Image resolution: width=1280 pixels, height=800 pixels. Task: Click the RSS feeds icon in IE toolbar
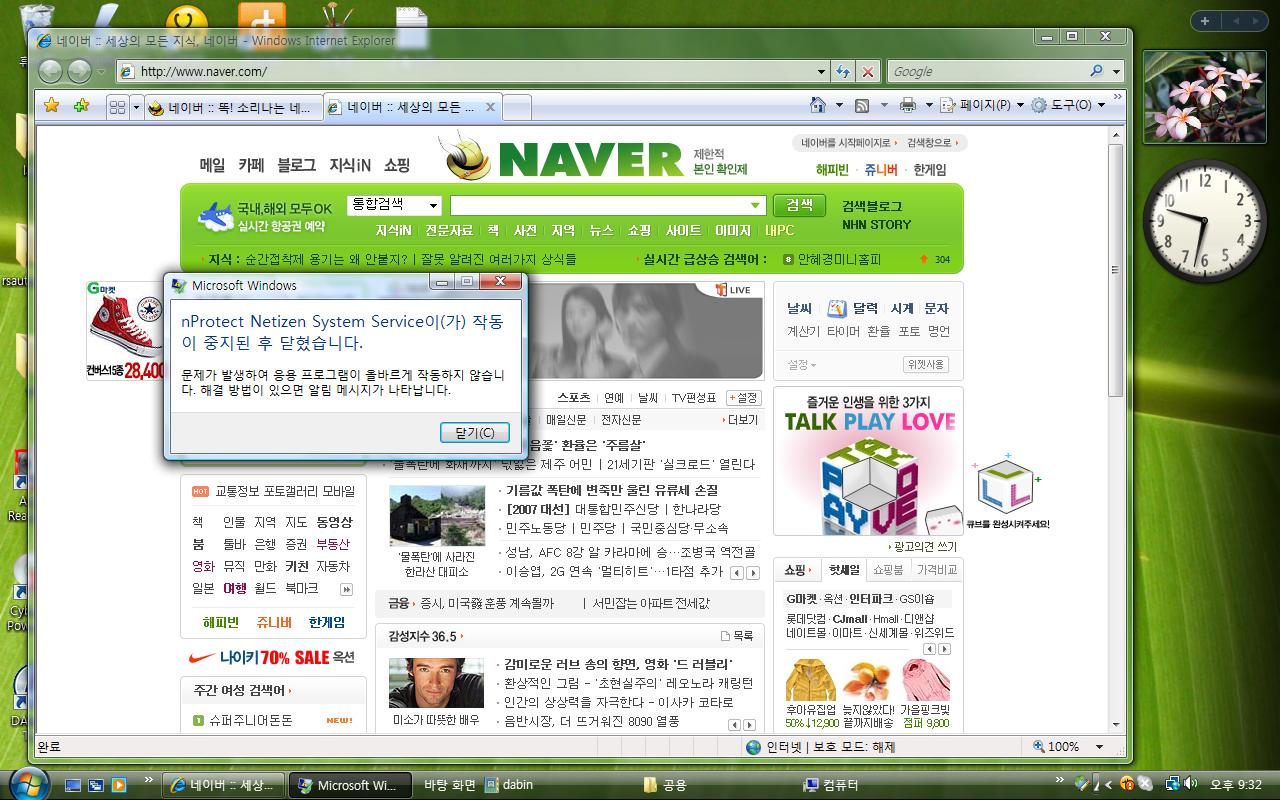[861, 105]
